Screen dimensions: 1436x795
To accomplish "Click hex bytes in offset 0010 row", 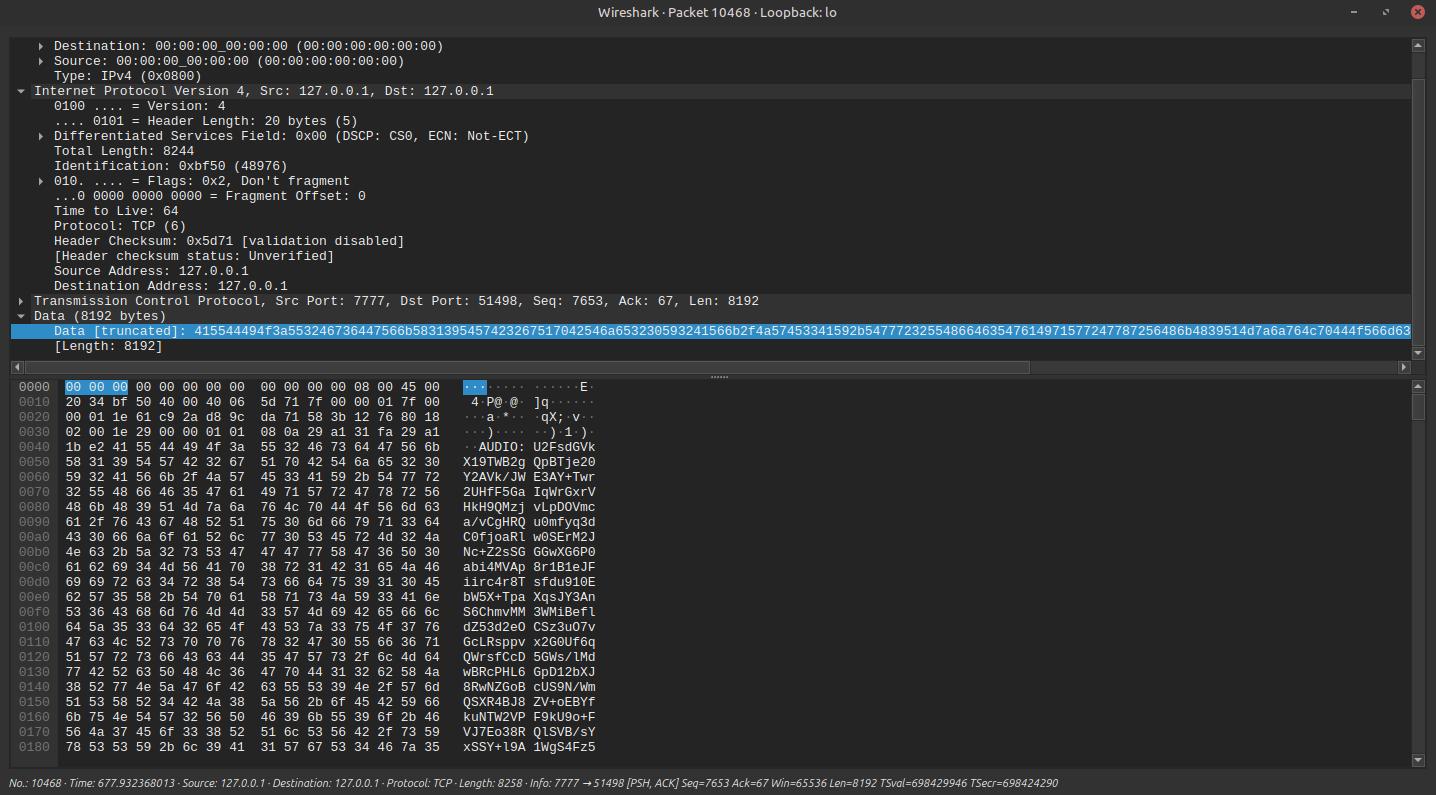I will pyautogui.click(x=252, y=402).
